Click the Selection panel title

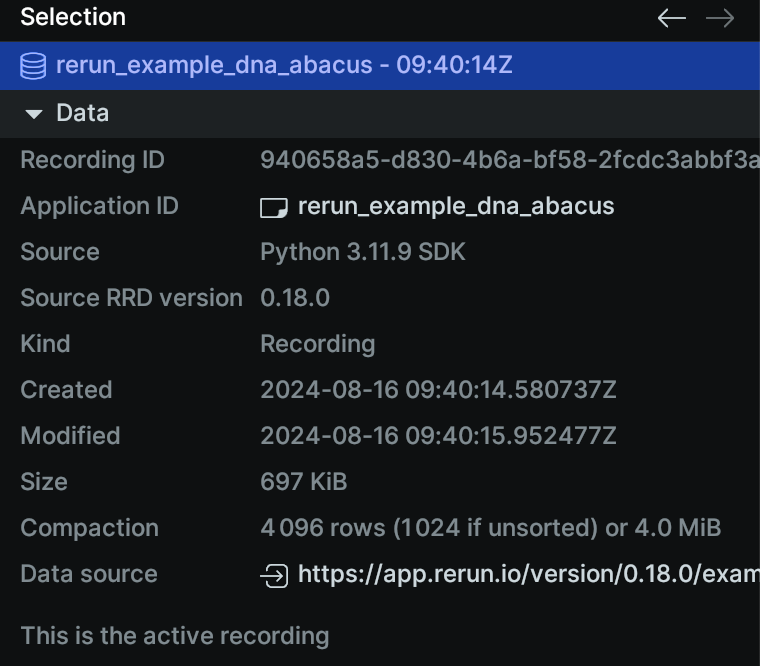click(73, 17)
